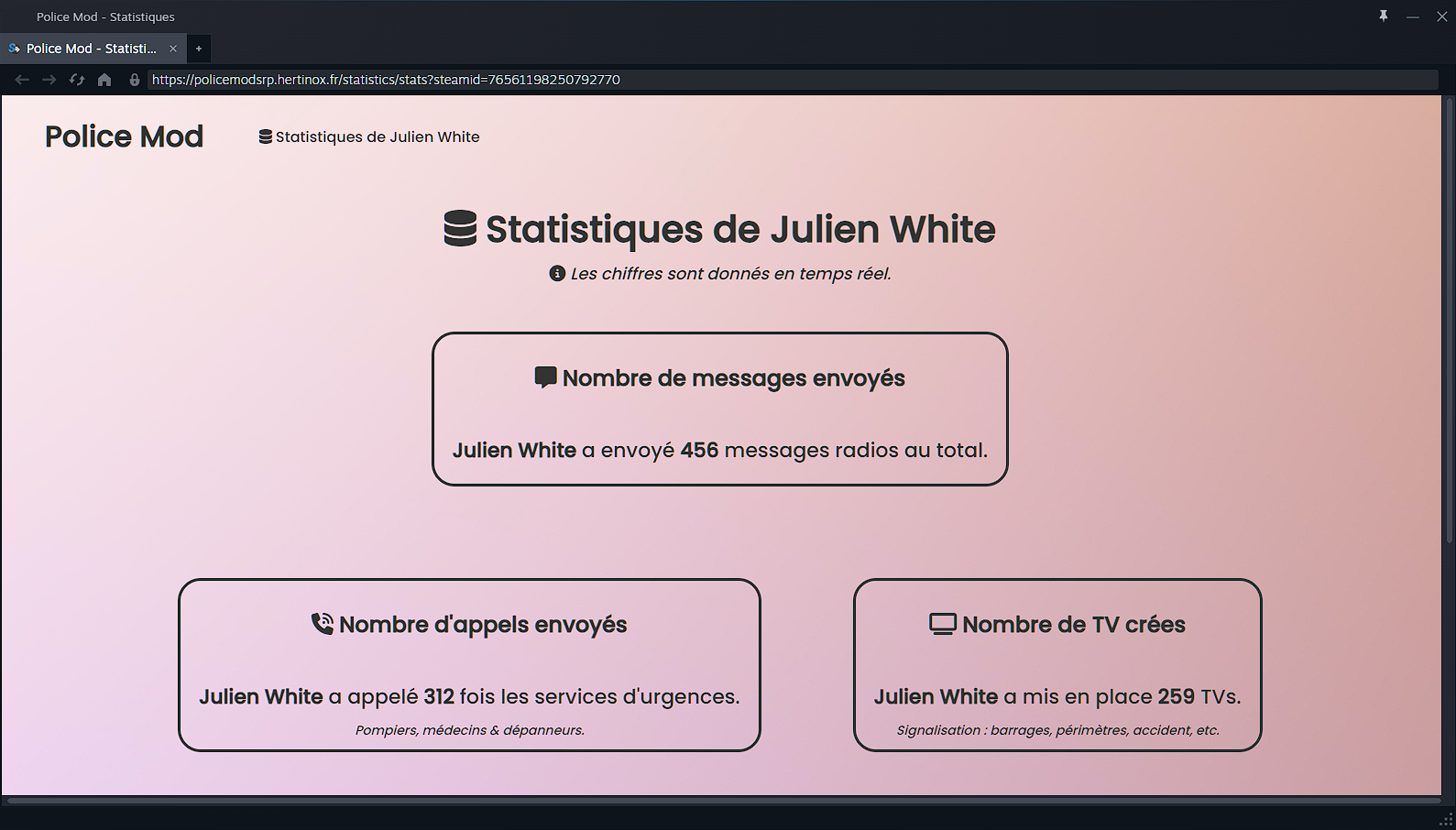Close the Police Mod browser tab

[173, 49]
